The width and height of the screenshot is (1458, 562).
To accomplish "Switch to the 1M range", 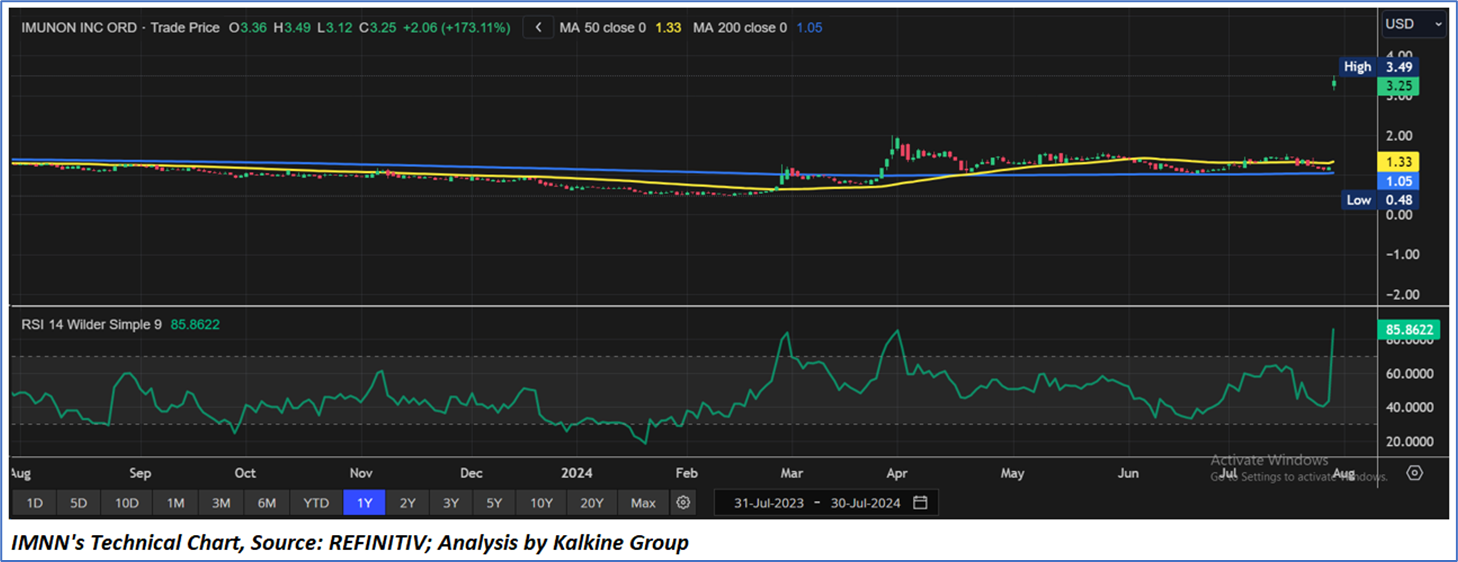I will tap(175, 502).
